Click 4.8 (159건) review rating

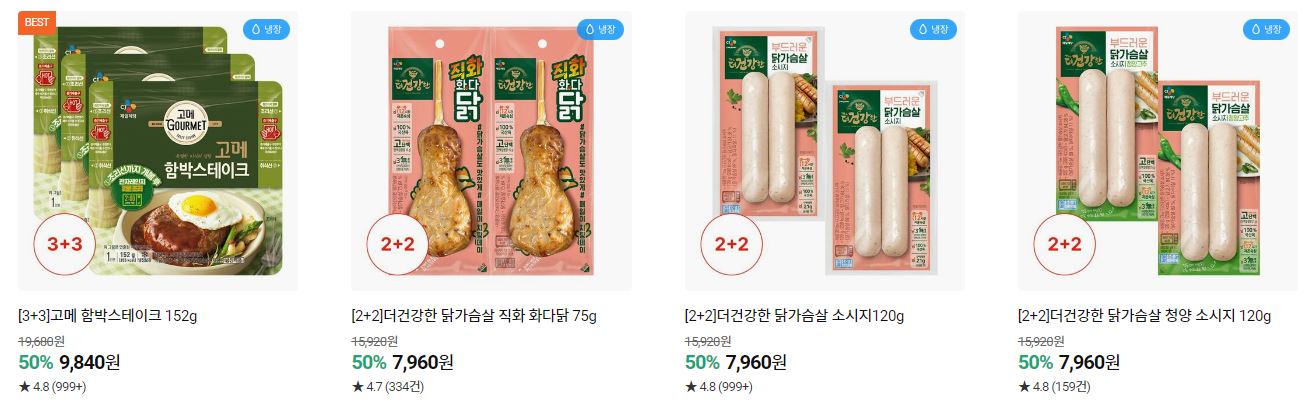[1054, 386]
